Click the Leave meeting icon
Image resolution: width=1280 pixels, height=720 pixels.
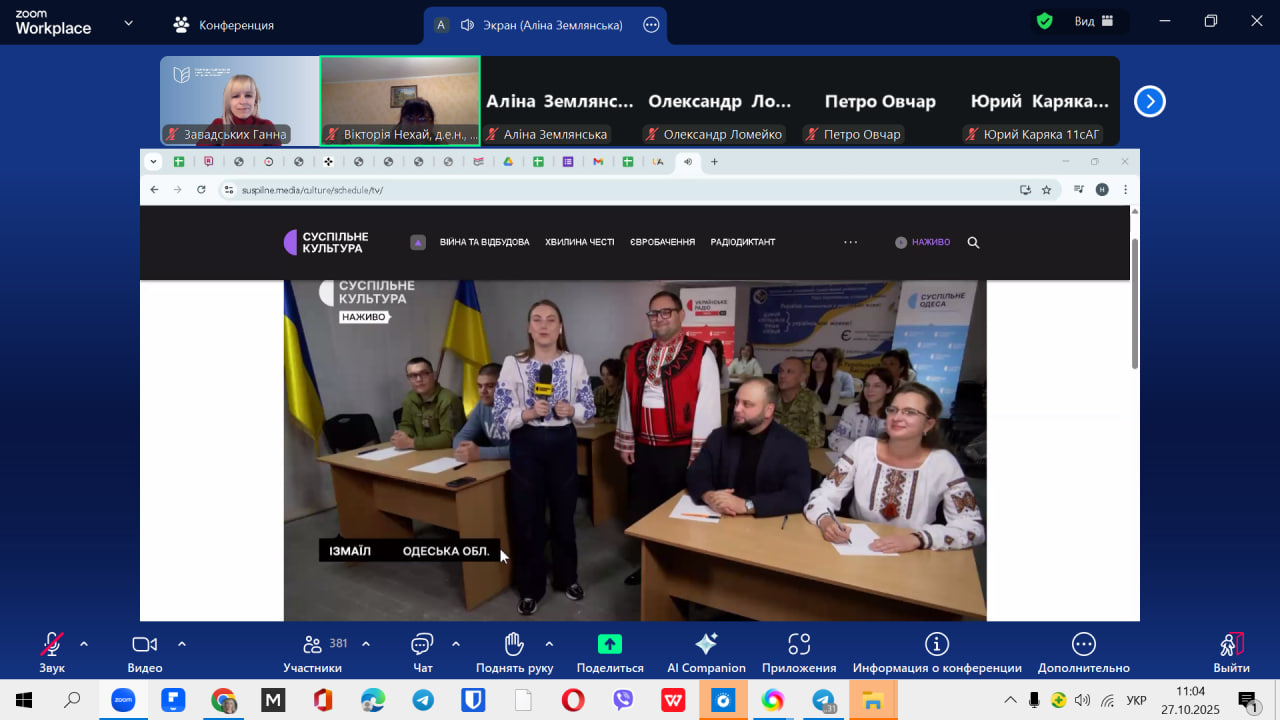tap(1231, 645)
